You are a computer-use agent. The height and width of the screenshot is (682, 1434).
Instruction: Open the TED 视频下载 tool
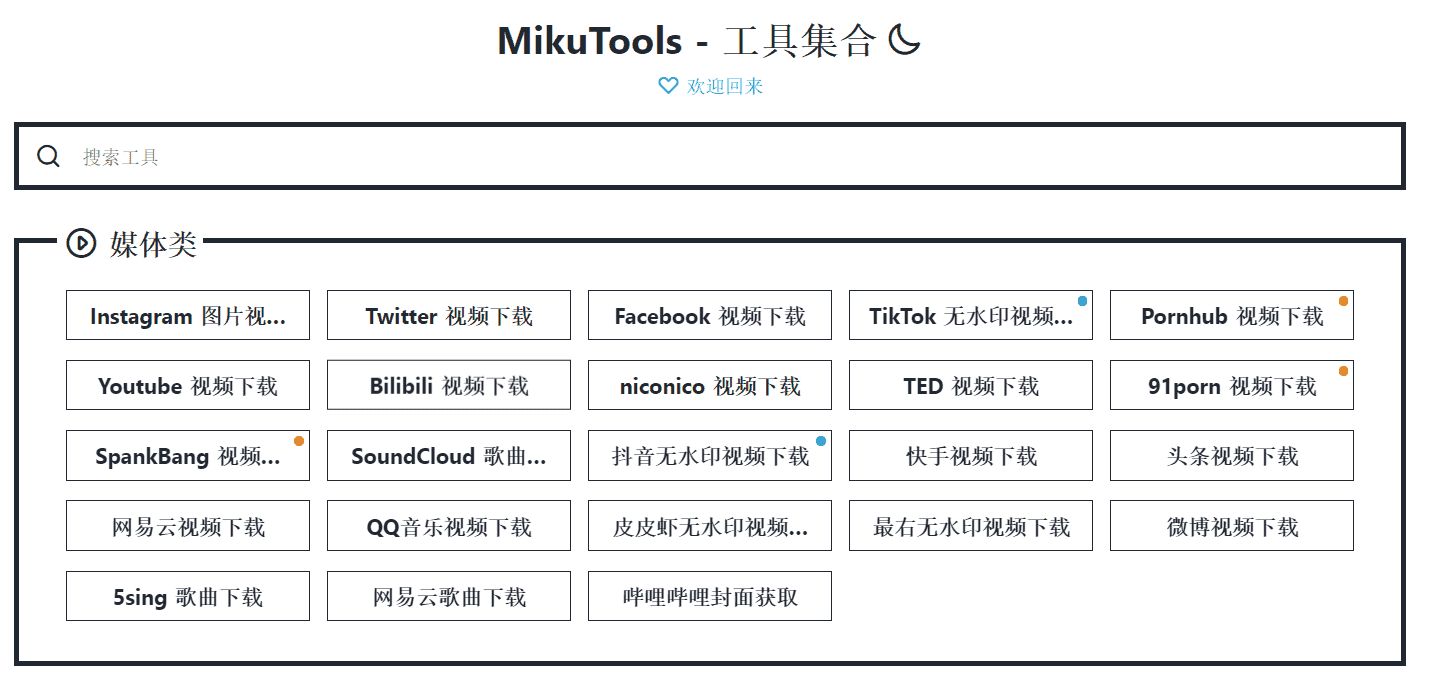(970, 386)
